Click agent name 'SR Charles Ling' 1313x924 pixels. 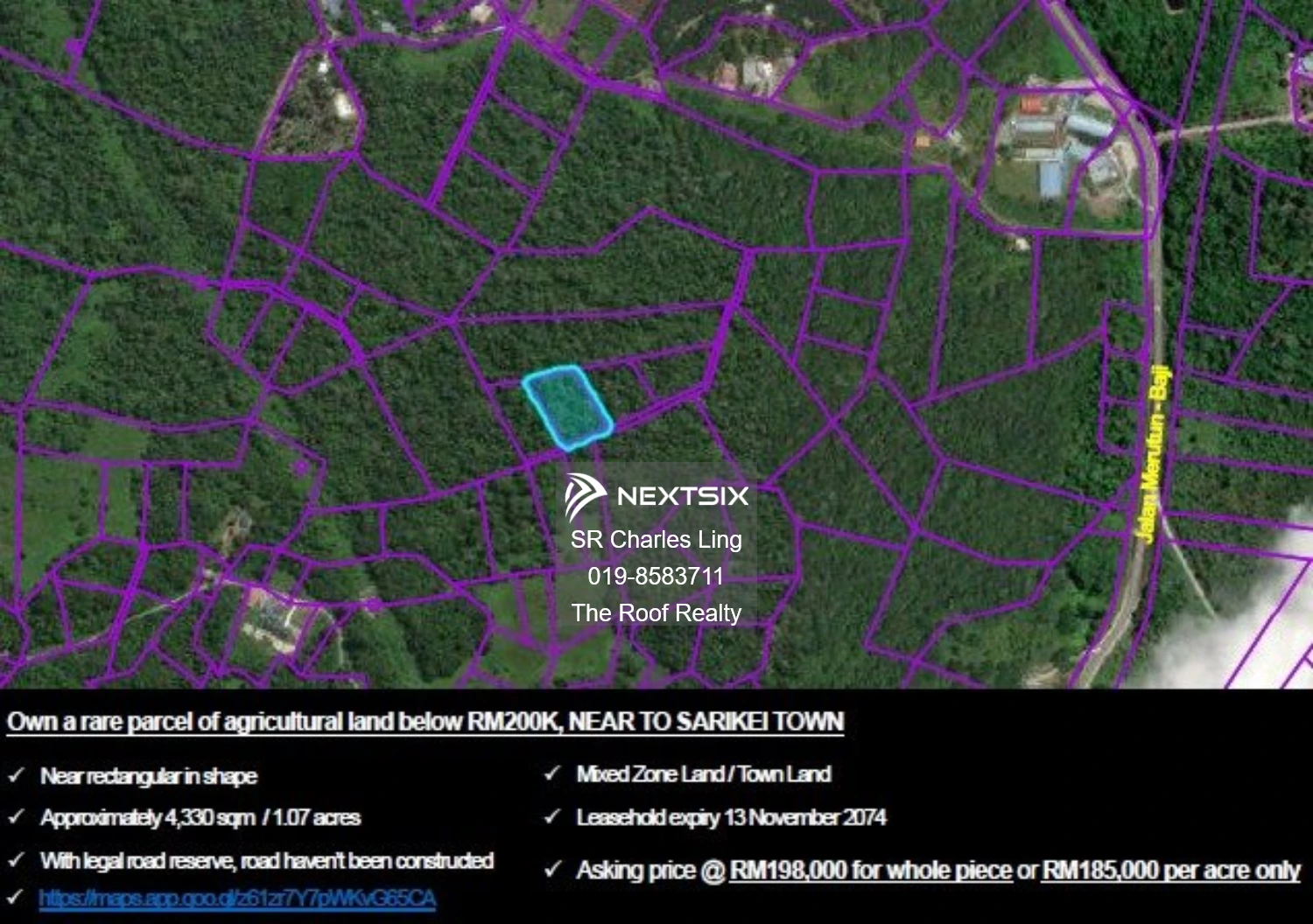click(x=656, y=541)
